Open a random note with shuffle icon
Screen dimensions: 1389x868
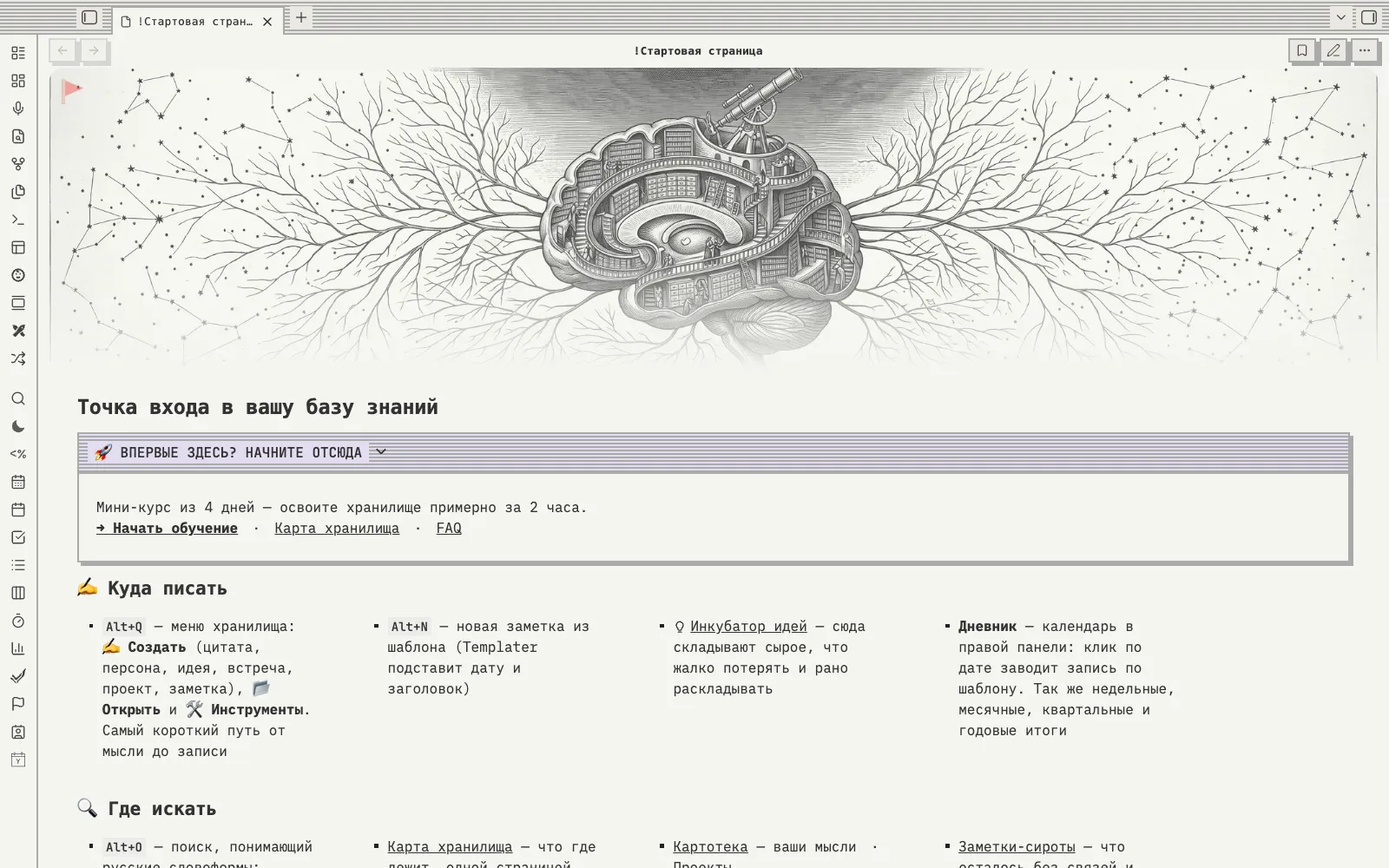(18, 358)
